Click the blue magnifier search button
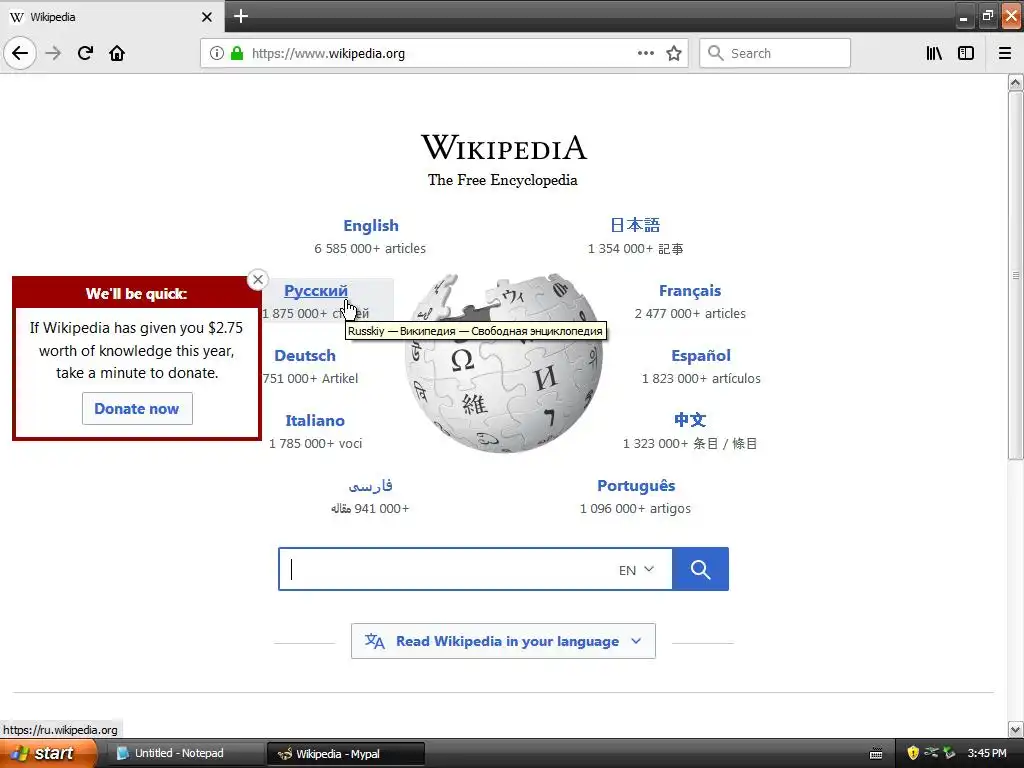Screen dimensions: 1024x768 pyautogui.click(x=700, y=569)
